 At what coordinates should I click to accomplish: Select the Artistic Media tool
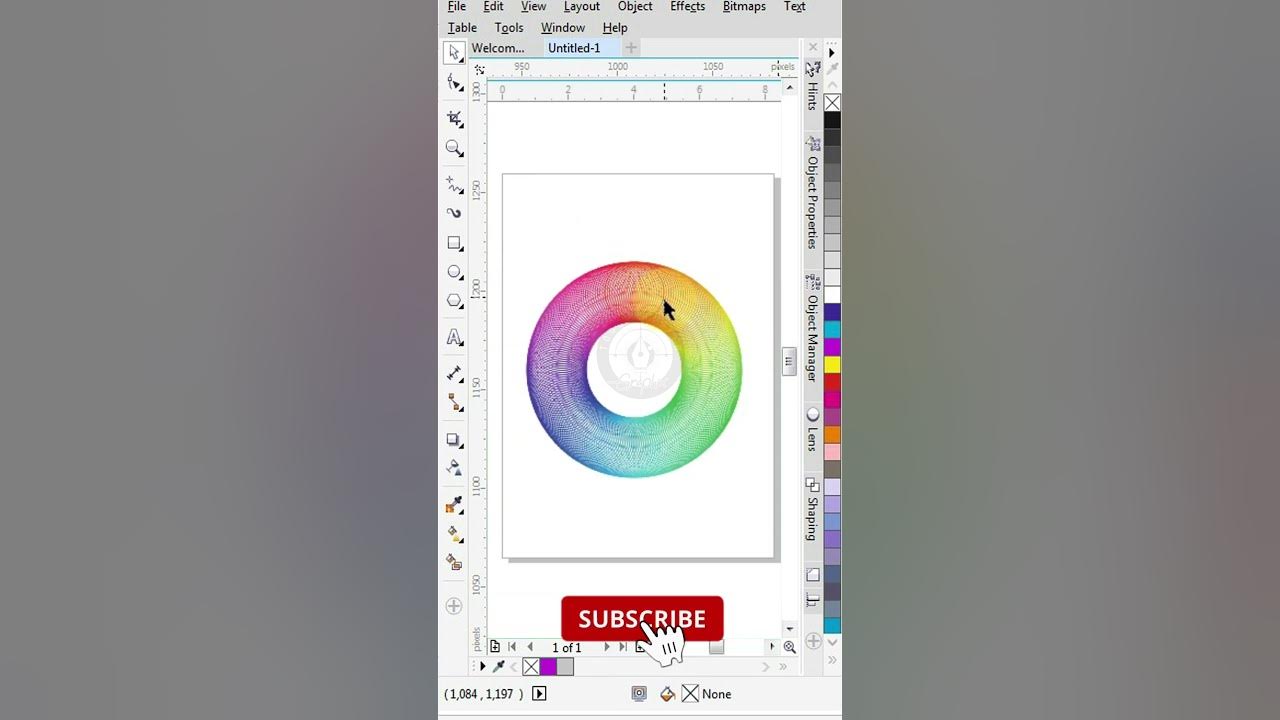click(454, 213)
